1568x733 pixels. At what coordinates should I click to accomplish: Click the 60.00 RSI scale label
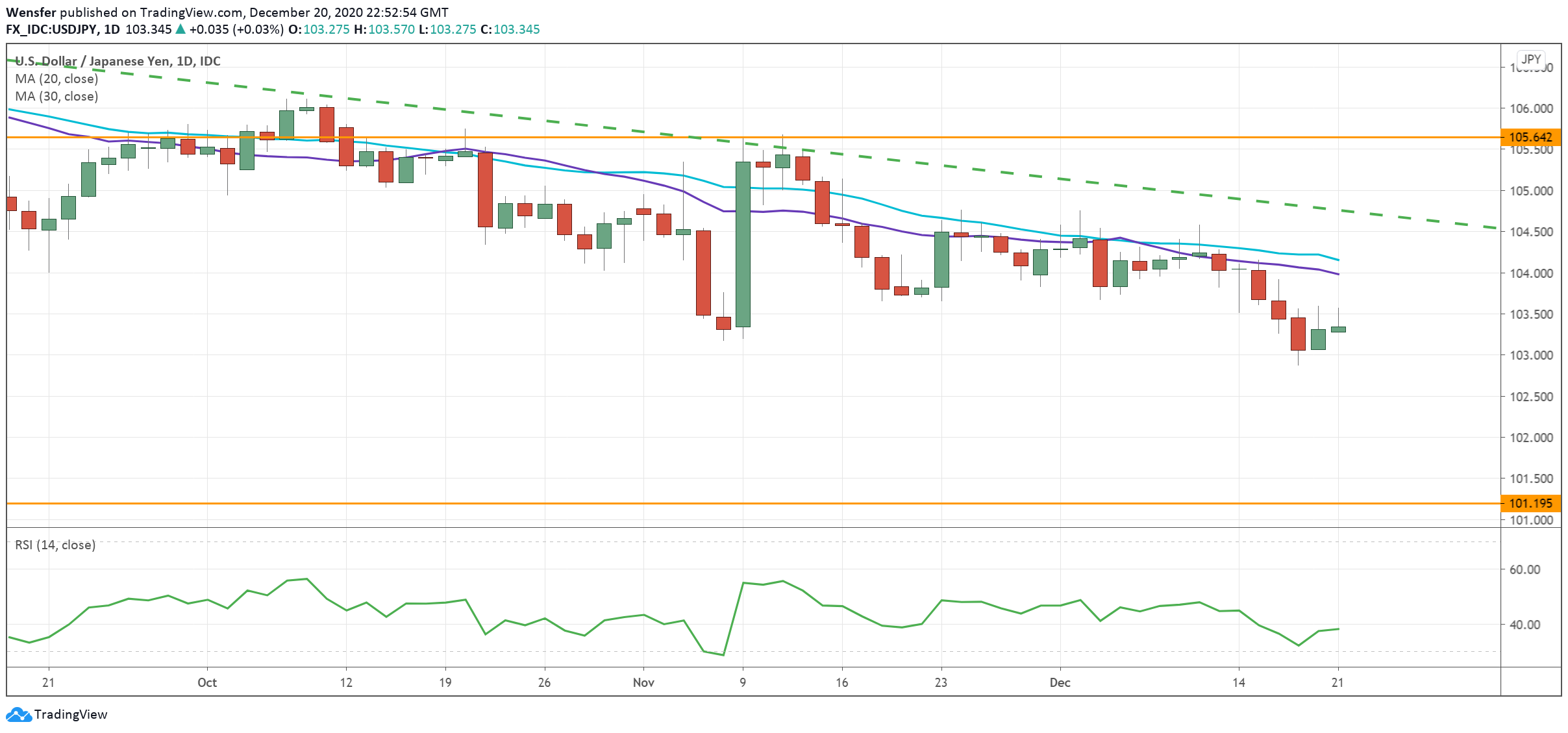click(1524, 569)
